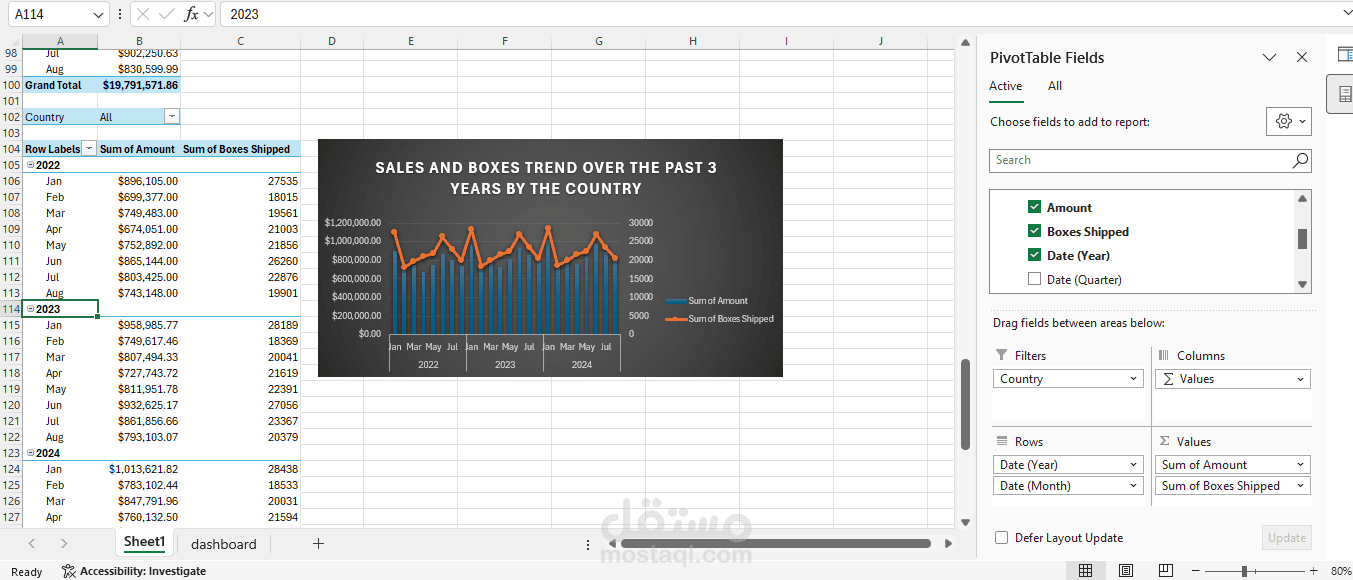Click the 80% zoom level
Screen dimensions: 1353x580
click(x=1339, y=571)
